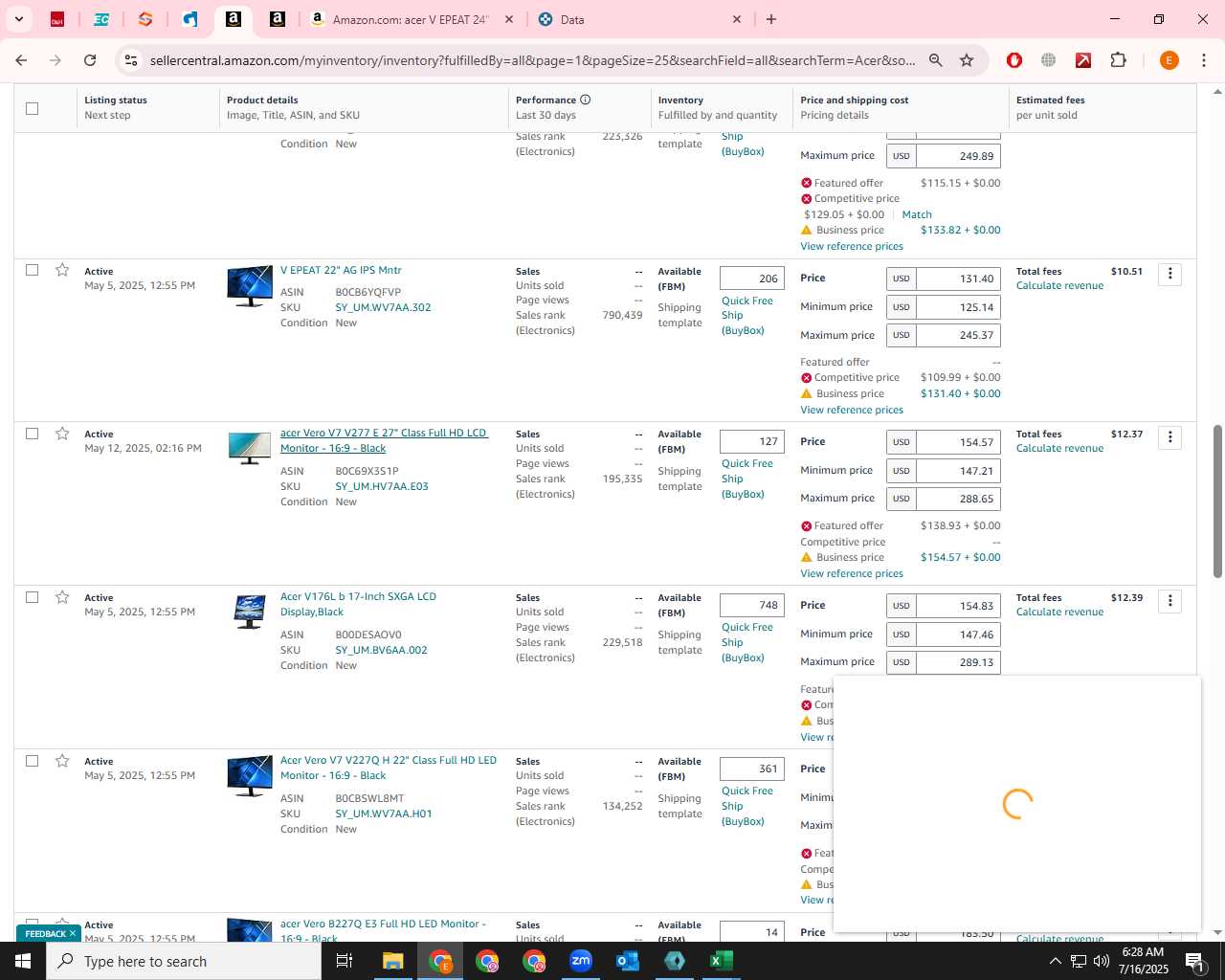This screenshot has width=1225, height=980.
Task: Check the acer Vero V7 V277 row checkbox
Action: click(32, 434)
